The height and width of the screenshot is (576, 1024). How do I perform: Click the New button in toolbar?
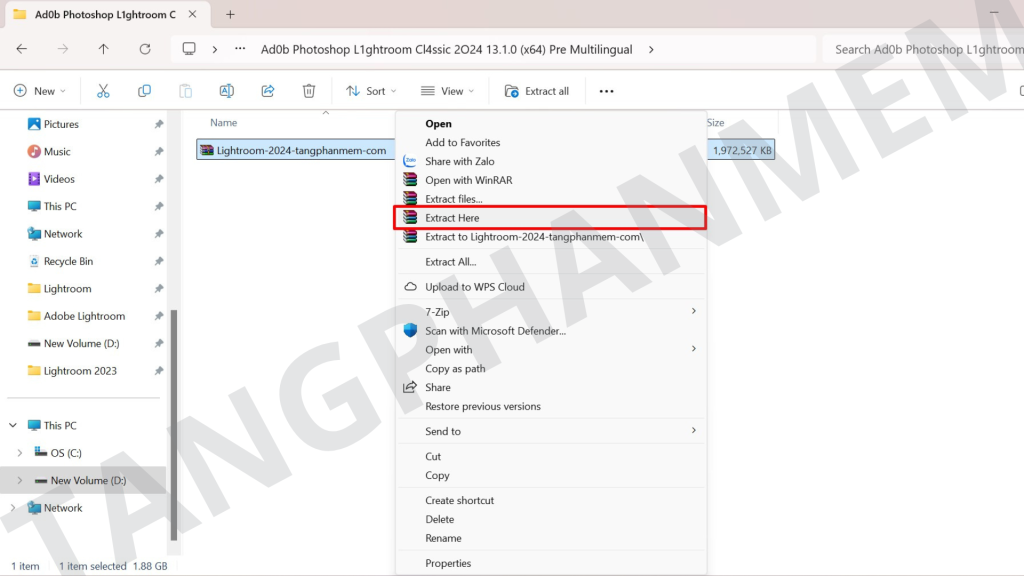tap(39, 91)
